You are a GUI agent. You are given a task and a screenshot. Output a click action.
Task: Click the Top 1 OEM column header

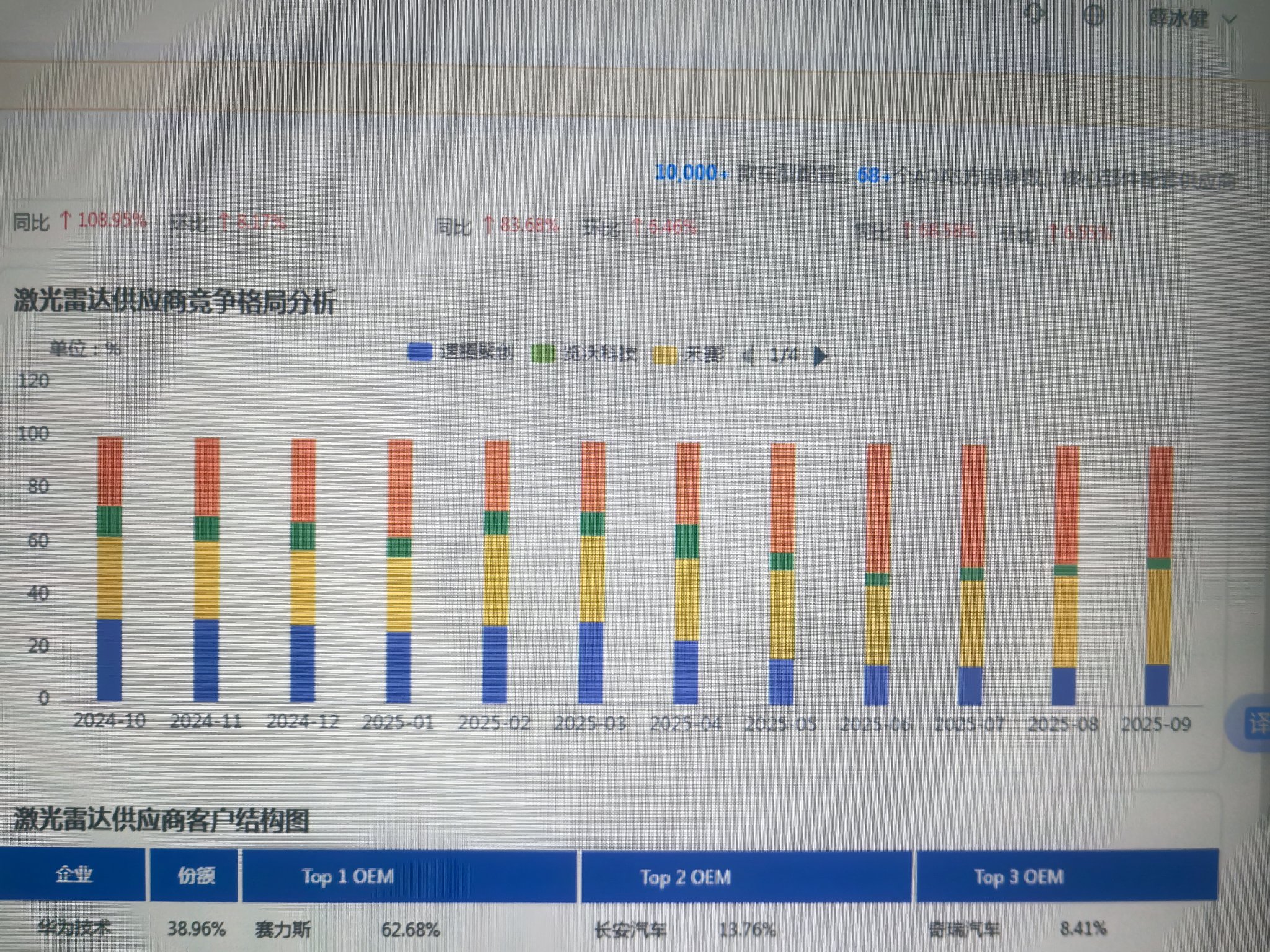[347, 876]
